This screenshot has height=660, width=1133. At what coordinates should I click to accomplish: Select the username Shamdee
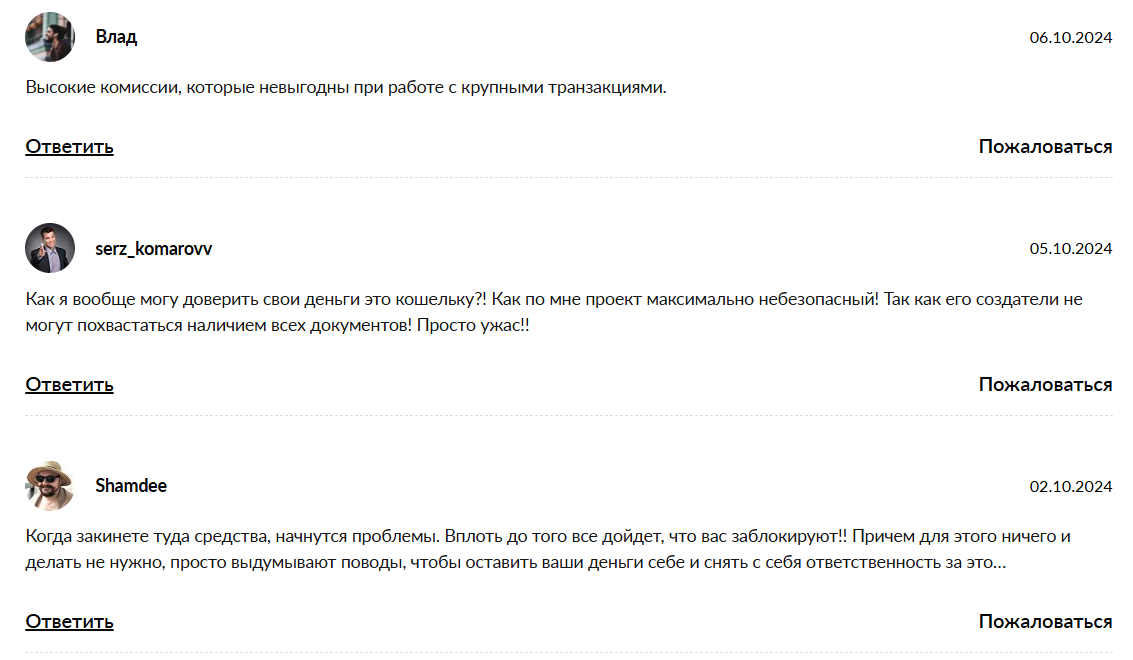[131, 486]
